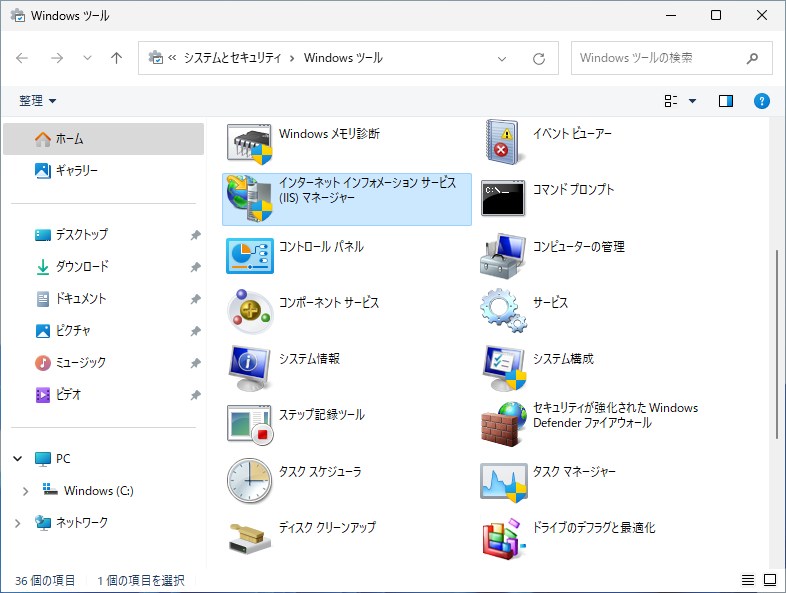The image size is (786, 593).
Task: Expand the ネットワーク tree node
Action: [x=18, y=523]
